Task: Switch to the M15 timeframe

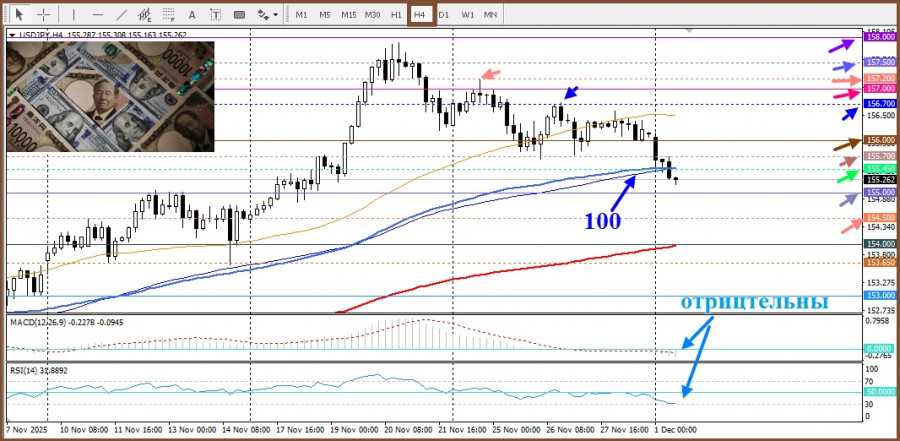Action: [348, 15]
